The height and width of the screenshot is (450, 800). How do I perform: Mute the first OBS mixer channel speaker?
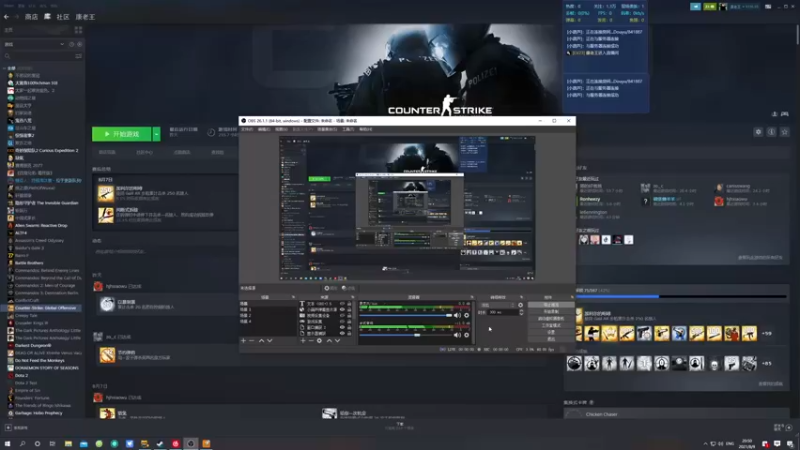(x=457, y=315)
